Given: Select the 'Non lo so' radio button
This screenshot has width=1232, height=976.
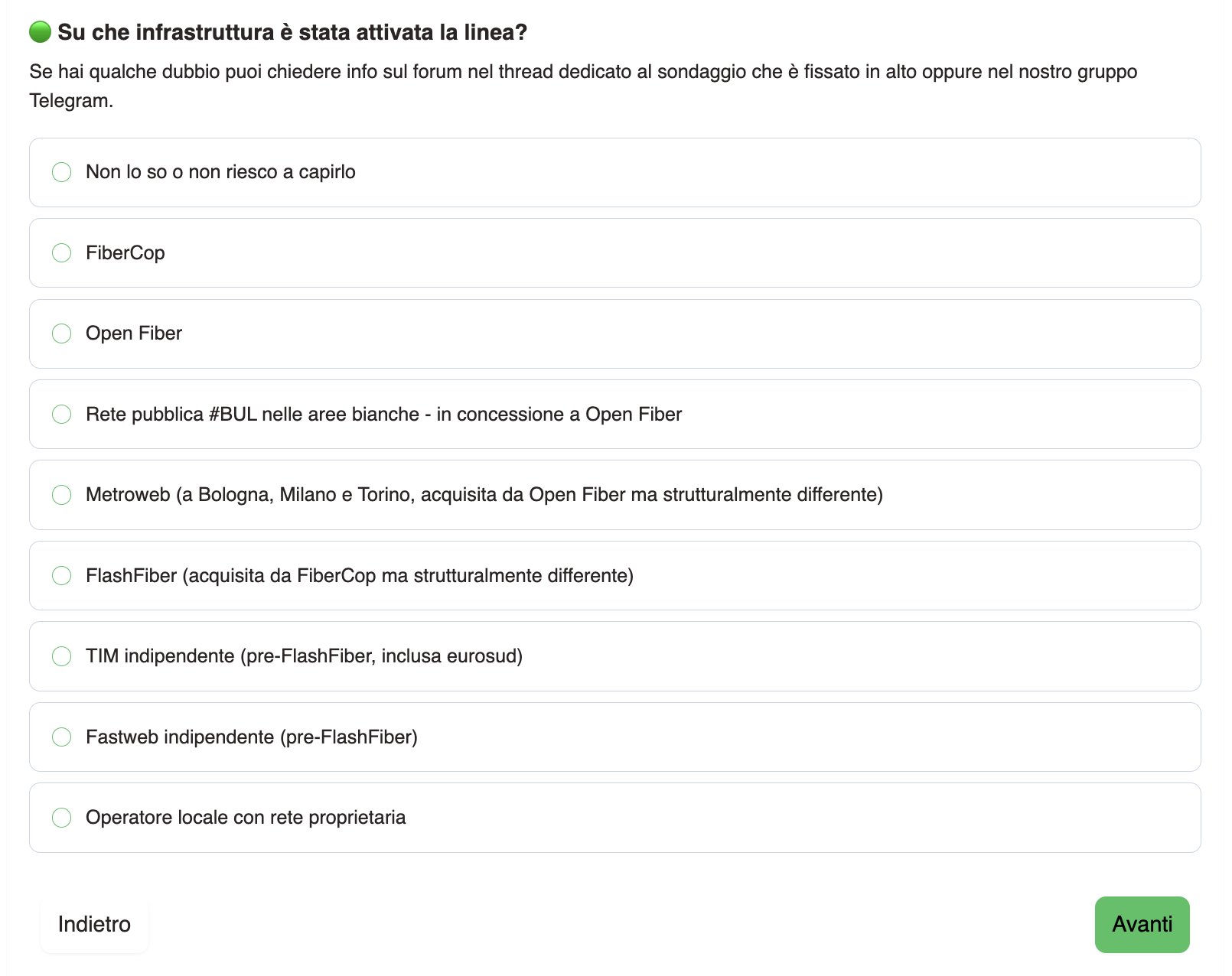Looking at the screenshot, I should (x=61, y=172).
